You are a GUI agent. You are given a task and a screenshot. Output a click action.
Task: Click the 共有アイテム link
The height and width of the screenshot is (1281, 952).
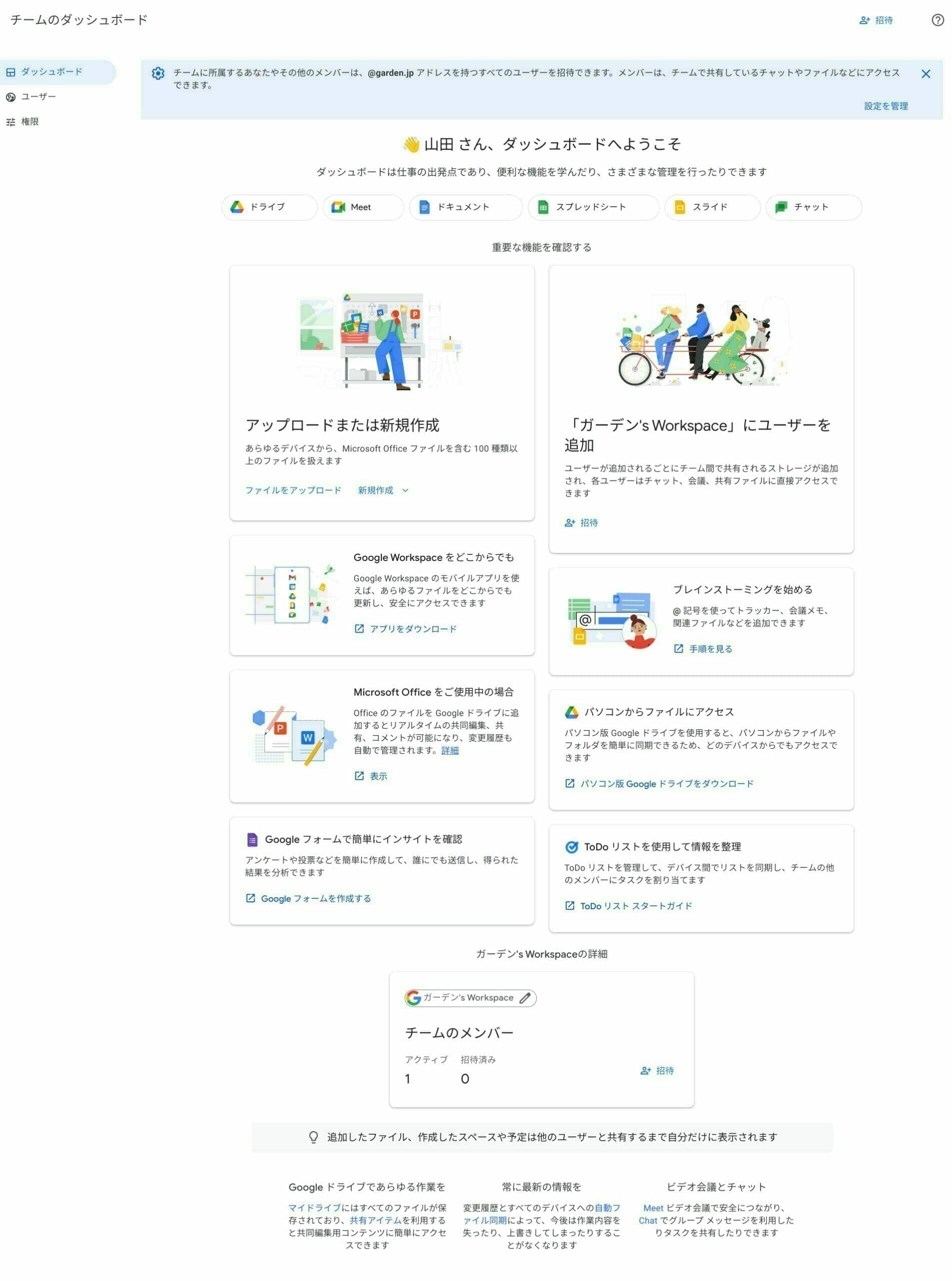click(x=375, y=1220)
